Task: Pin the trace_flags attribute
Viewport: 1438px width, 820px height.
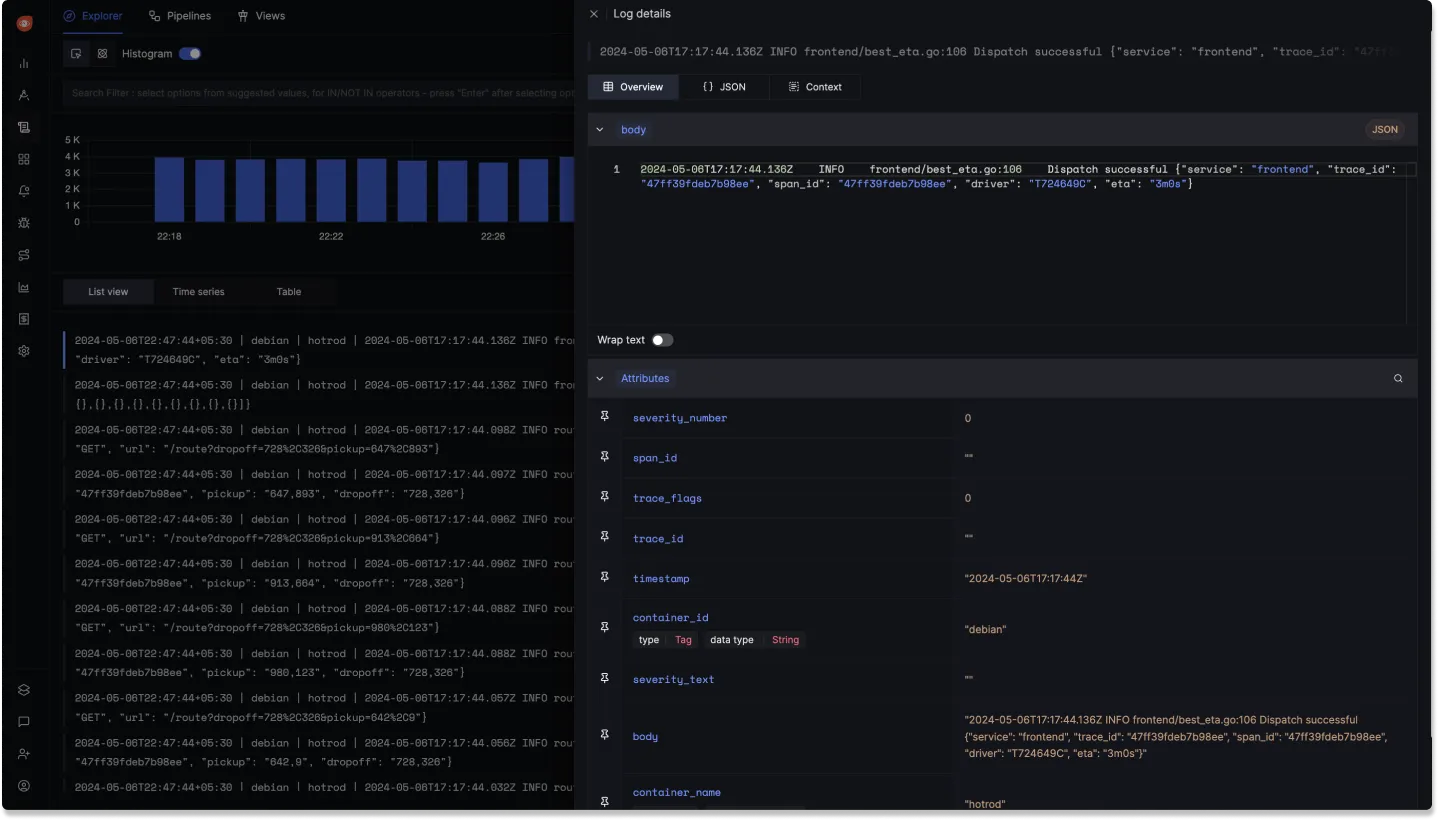Action: pyautogui.click(x=604, y=496)
